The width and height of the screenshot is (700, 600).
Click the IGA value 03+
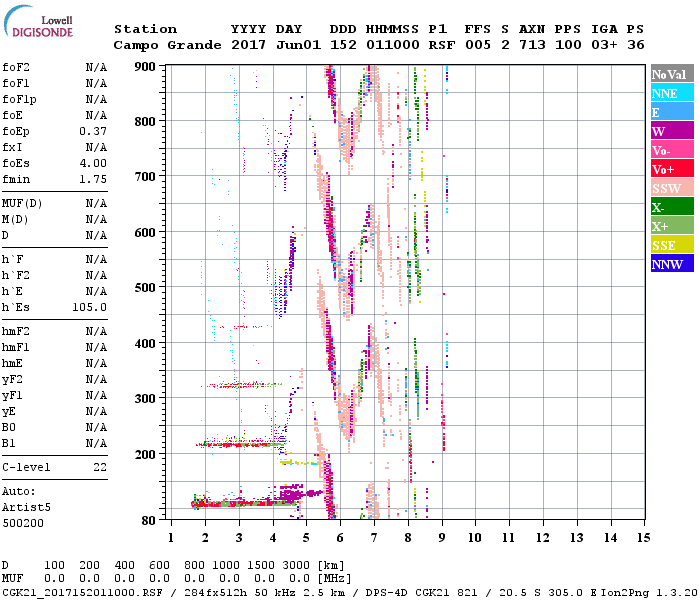coord(604,45)
